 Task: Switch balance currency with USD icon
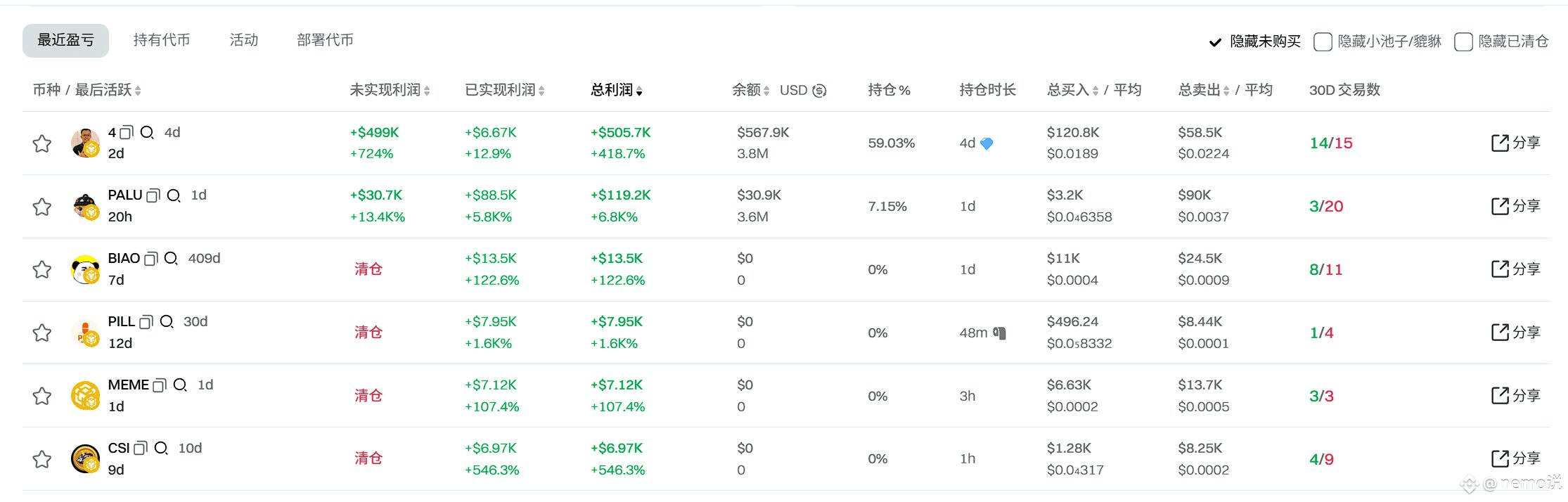coord(819,91)
